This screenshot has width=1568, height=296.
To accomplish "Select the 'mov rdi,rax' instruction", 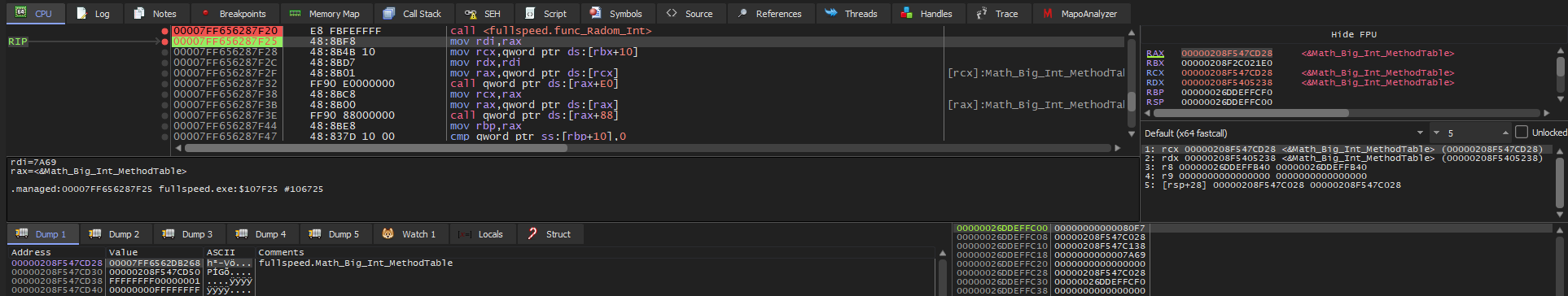I will (486, 41).
